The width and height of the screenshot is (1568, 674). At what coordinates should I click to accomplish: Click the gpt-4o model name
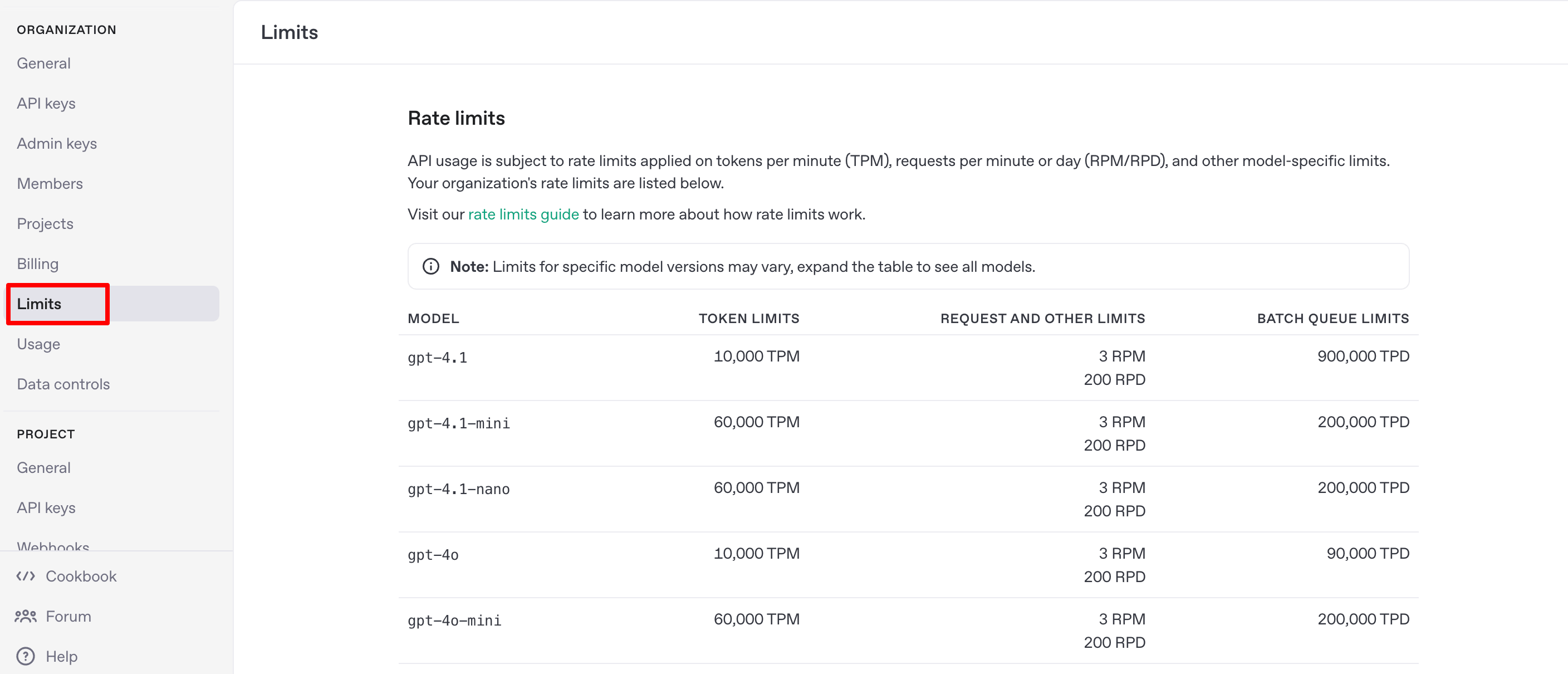(x=433, y=555)
